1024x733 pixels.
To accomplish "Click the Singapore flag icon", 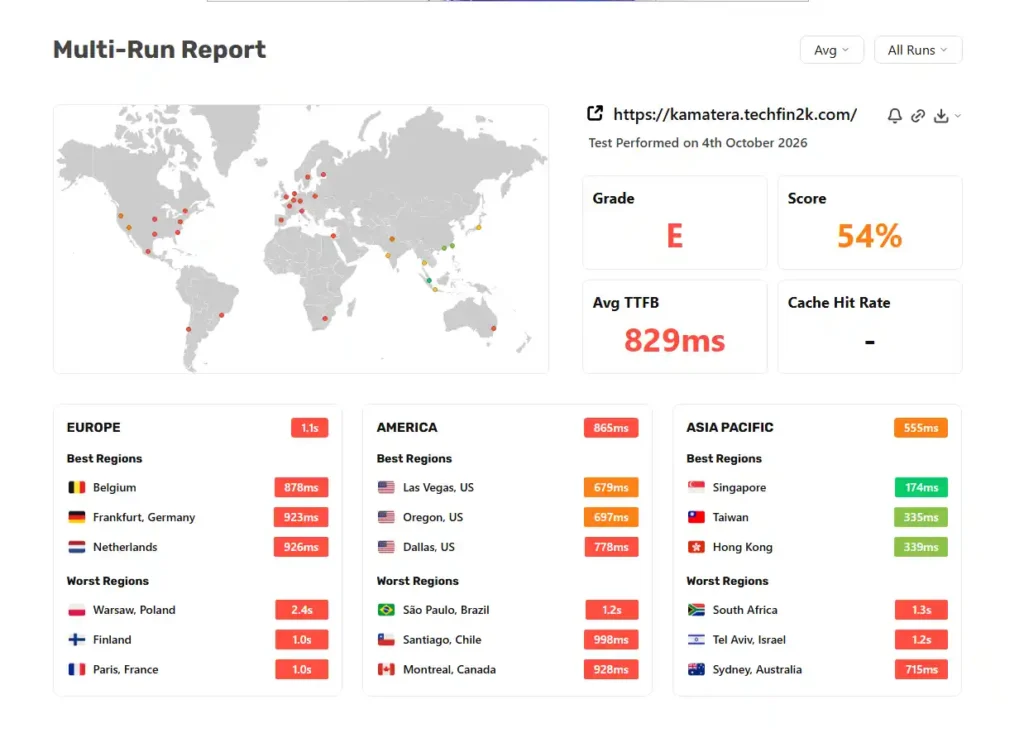I will point(696,487).
